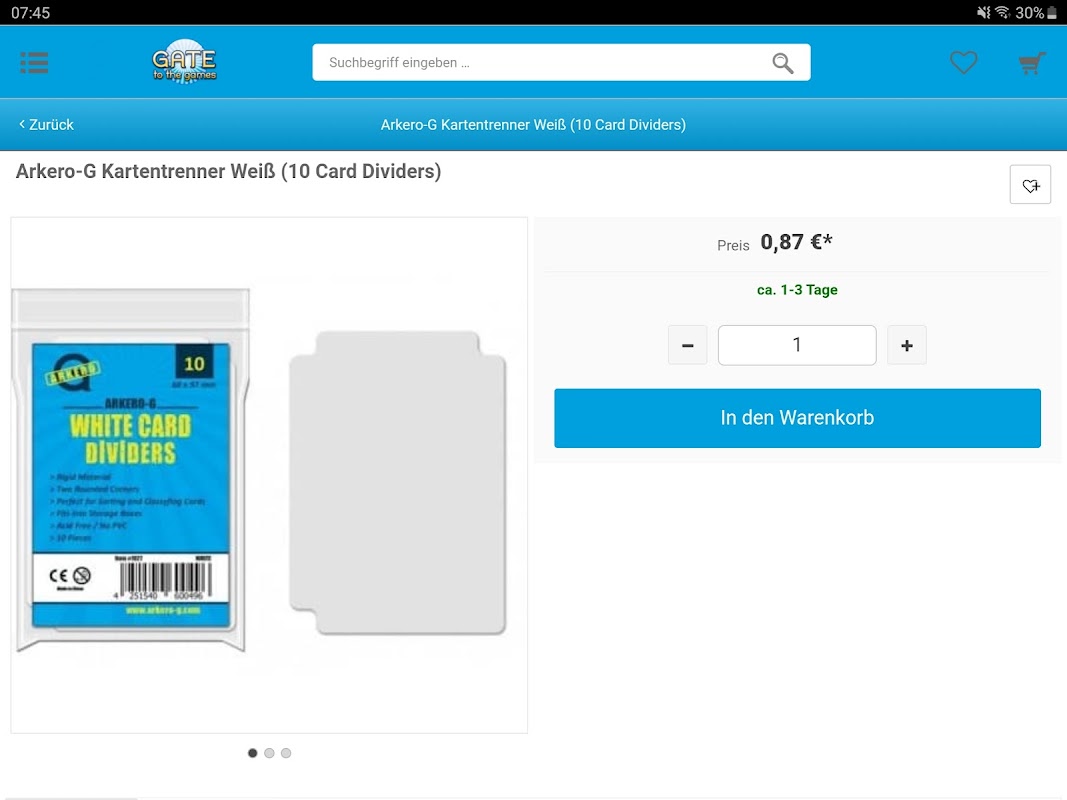This screenshot has height=800, width=1067.
Task: Tap the 07:45 clock in status bar
Action: [31, 12]
